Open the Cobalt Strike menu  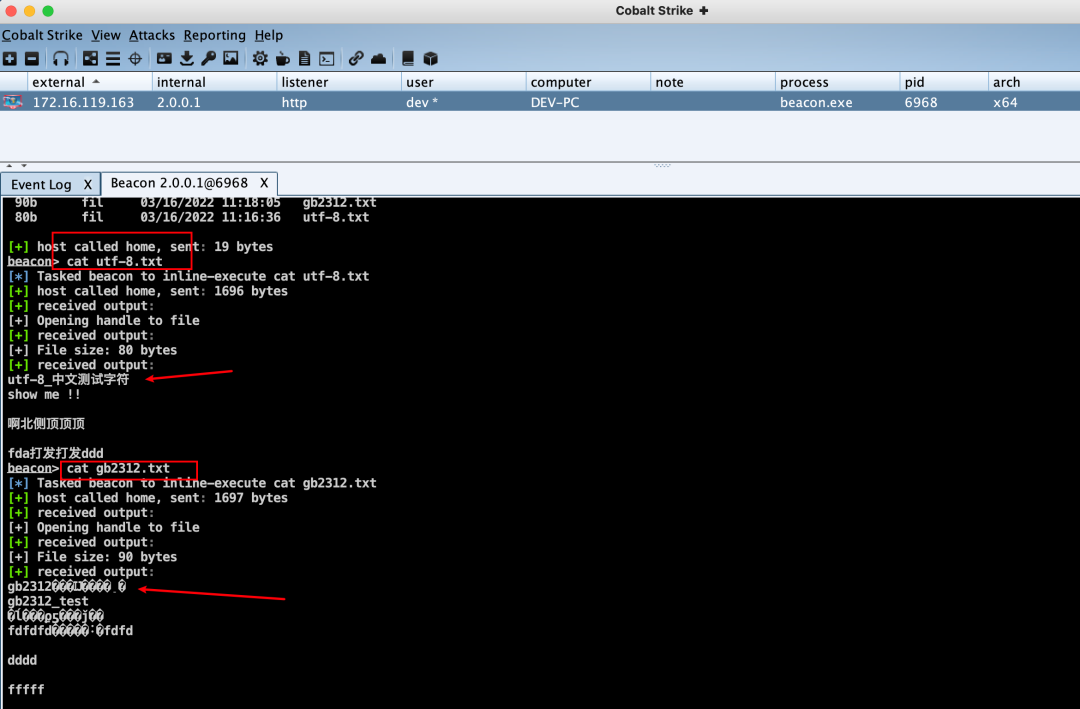(42, 35)
